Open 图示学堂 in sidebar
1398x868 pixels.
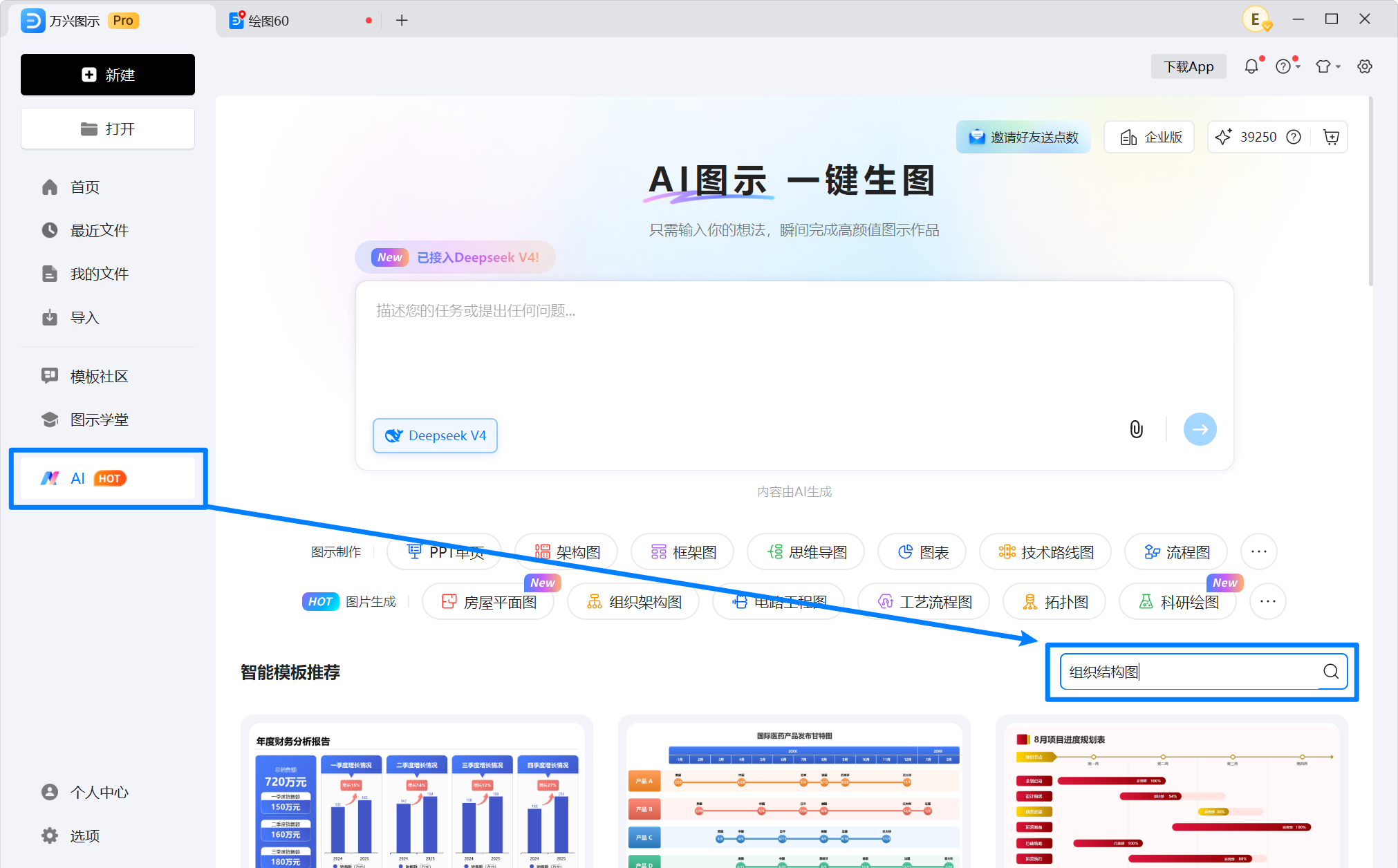(x=108, y=419)
